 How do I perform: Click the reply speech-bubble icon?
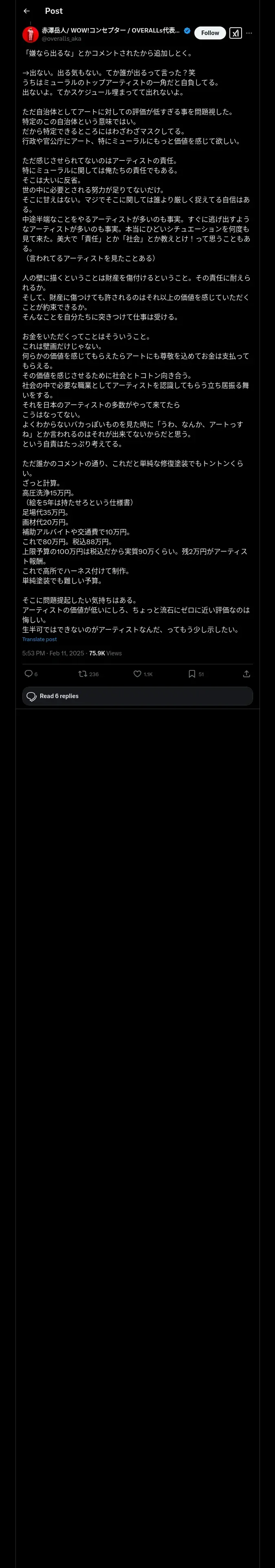pyautogui.click(x=28, y=674)
